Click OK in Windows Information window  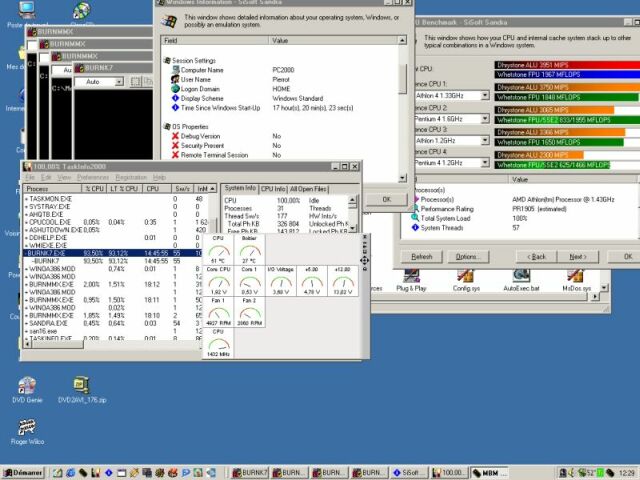(387, 199)
